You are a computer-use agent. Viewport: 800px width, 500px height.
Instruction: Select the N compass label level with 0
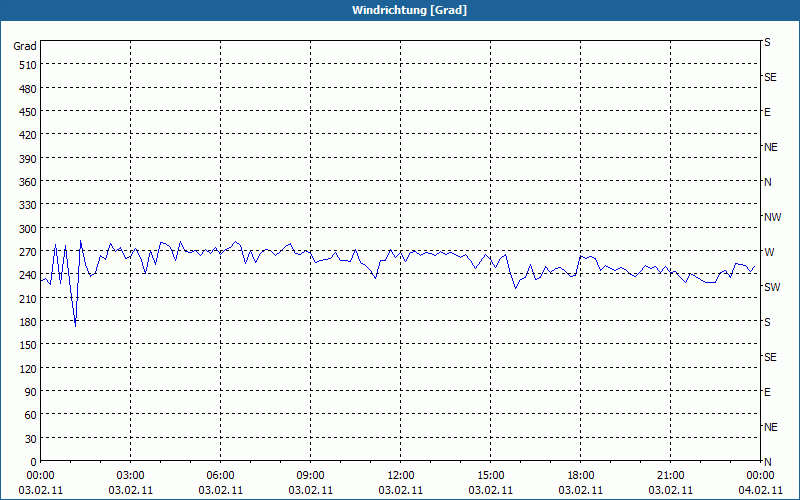click(767, 462)
